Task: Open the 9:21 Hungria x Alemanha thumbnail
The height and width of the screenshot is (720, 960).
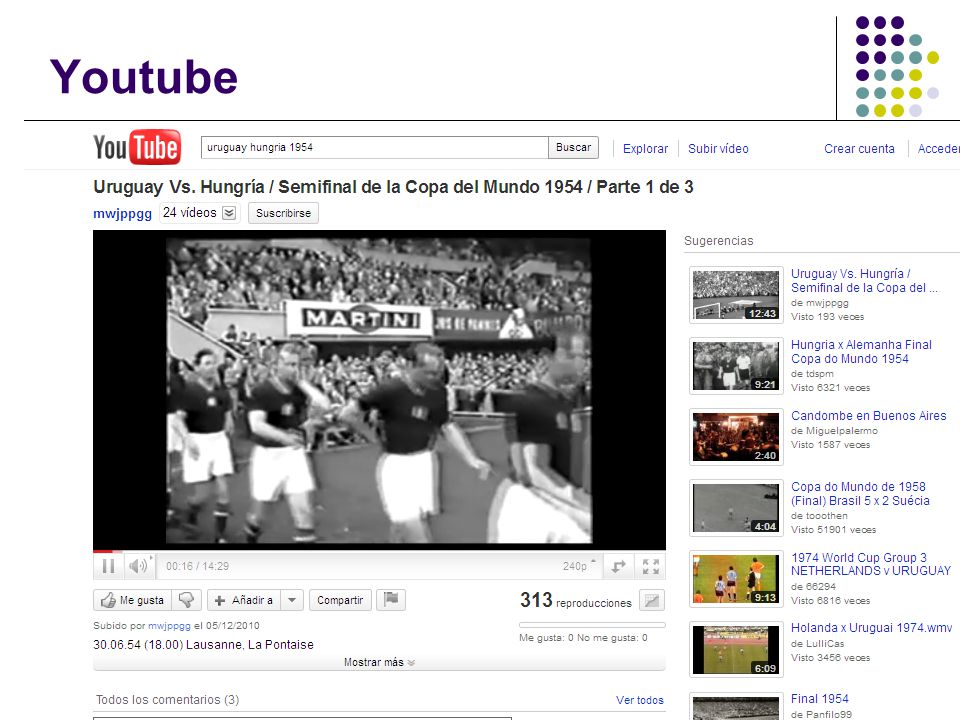Action: [x=736, y=366]
